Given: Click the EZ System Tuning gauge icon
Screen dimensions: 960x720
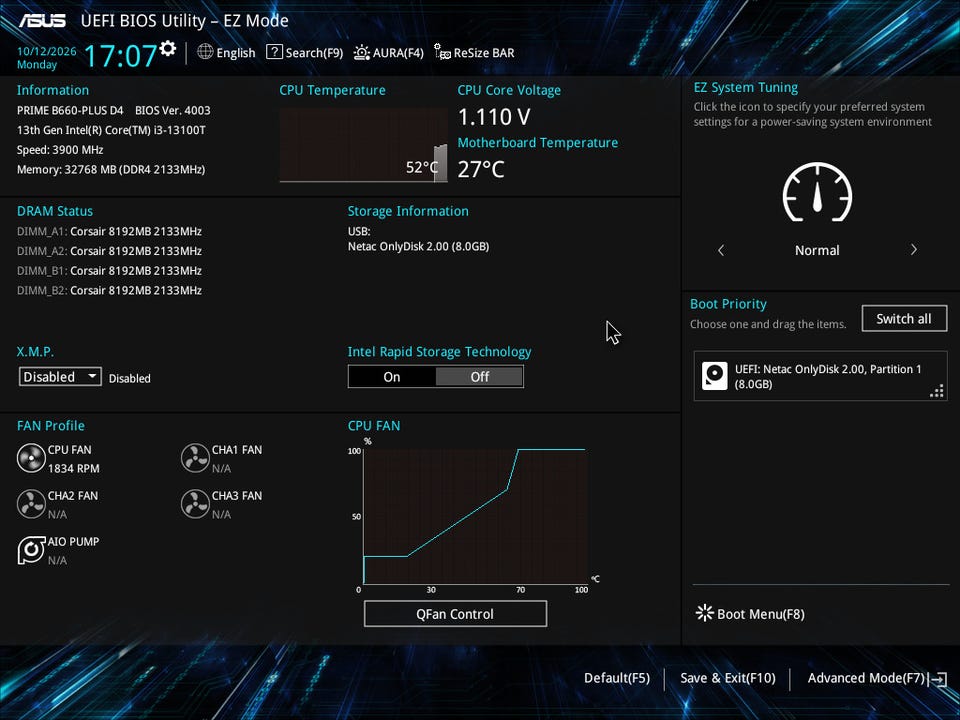Looking at the screenshot, I should click(x=817, y=192).
